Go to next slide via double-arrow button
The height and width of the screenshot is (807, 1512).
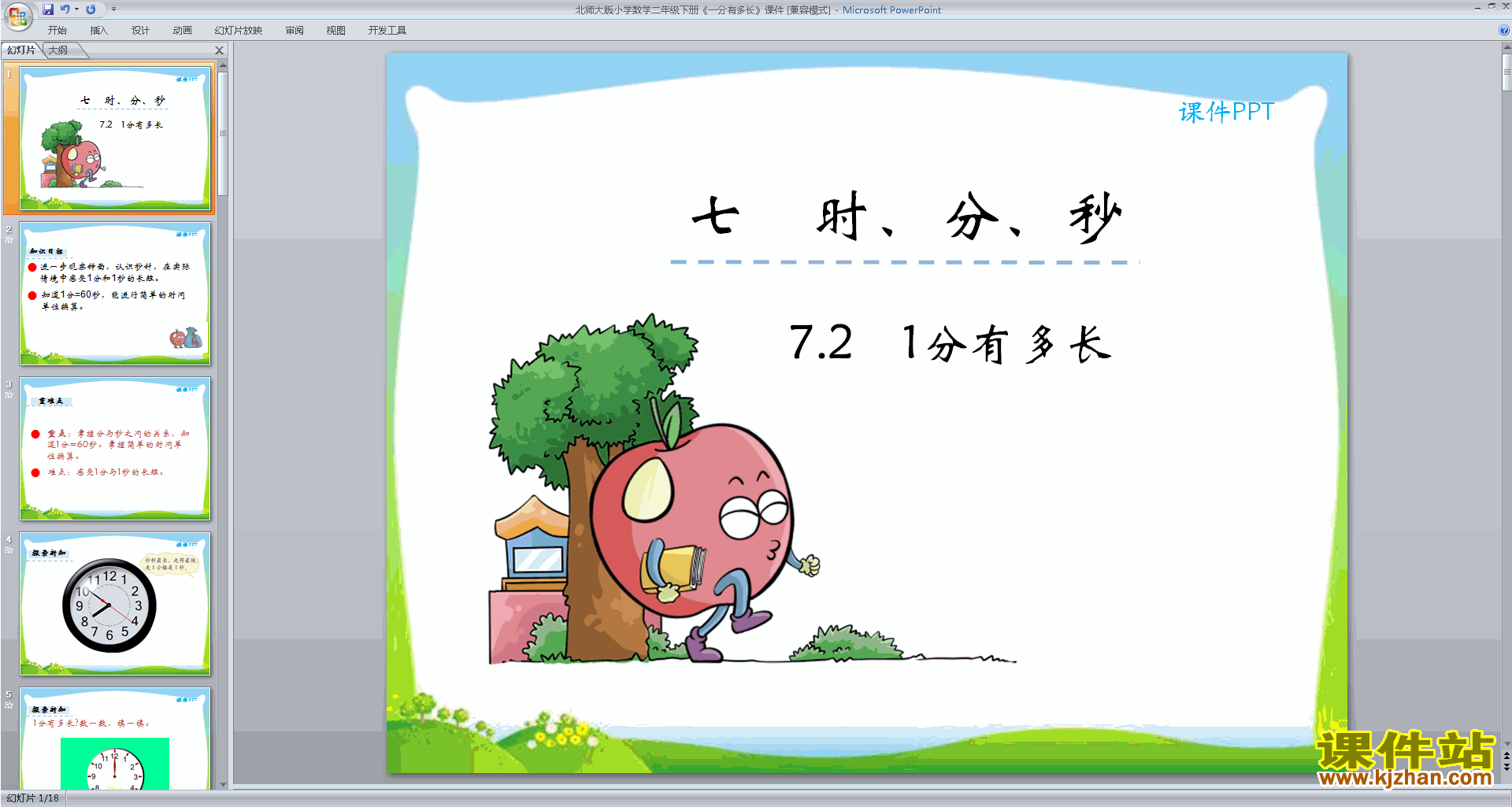(1506, 767)
